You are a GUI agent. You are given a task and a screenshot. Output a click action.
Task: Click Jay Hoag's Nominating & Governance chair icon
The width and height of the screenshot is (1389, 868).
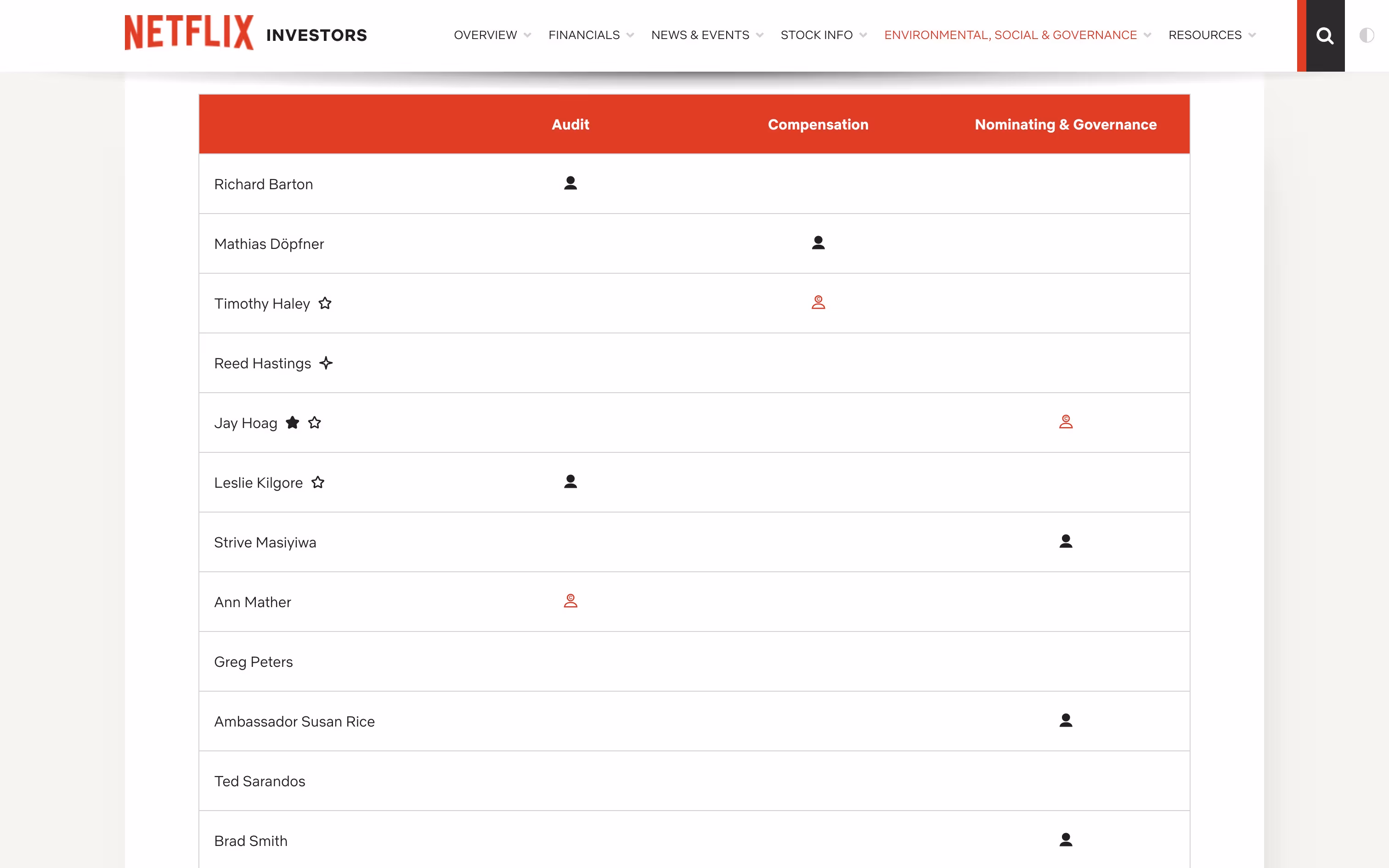pyautogui.click(x=1065, y=422)
